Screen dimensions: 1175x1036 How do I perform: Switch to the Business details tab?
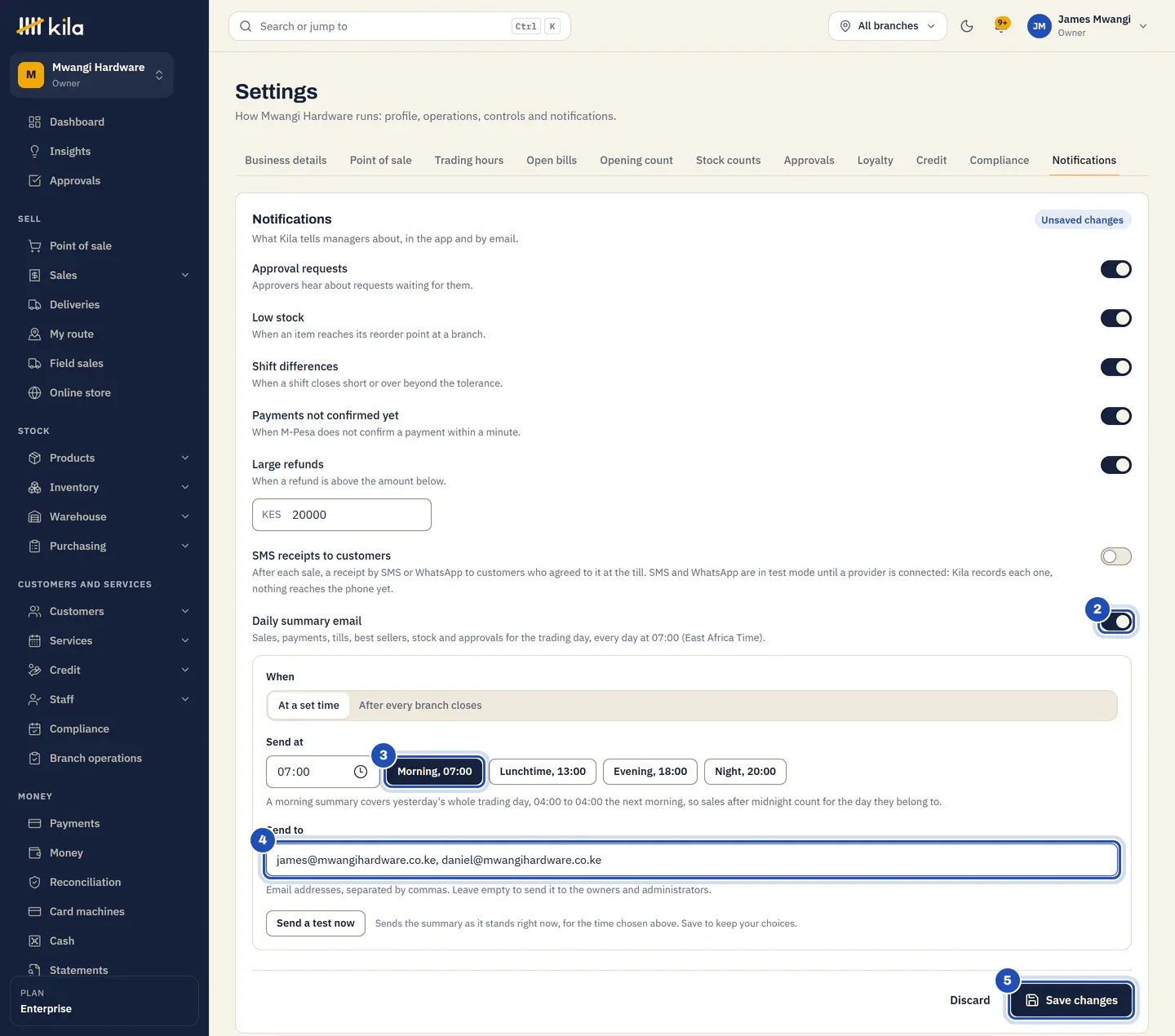click(x=286, y=160)
